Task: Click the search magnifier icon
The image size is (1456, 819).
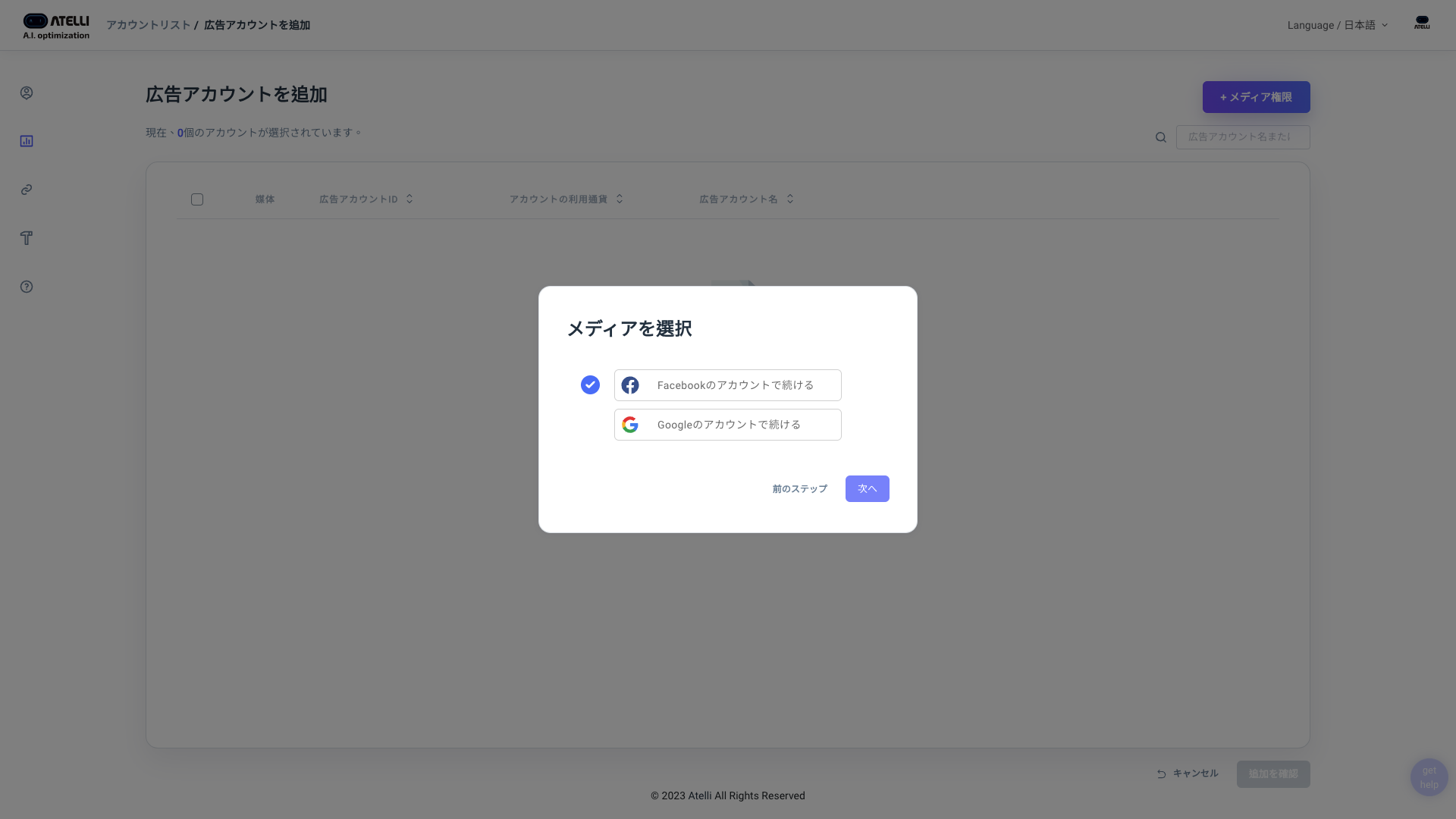Action: point(1161,137)
